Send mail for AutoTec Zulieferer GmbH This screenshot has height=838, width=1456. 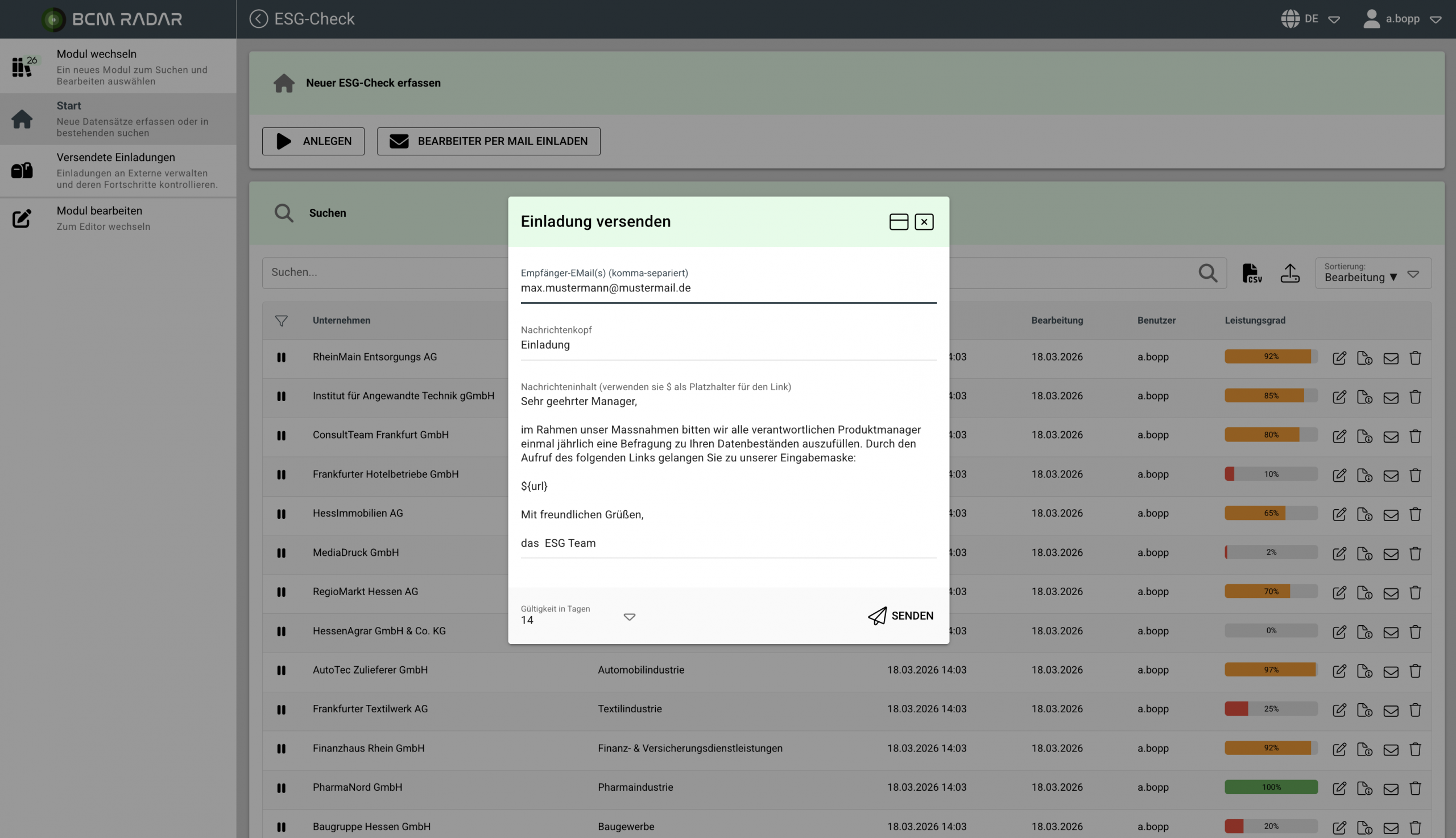1391,671
